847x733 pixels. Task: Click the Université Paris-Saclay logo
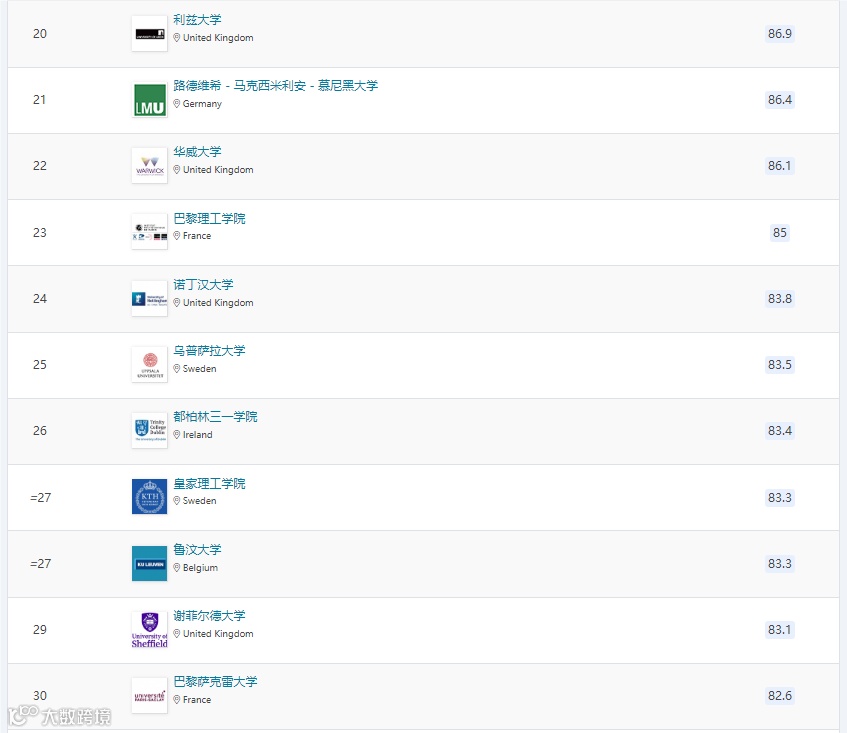tap(150, 696)
